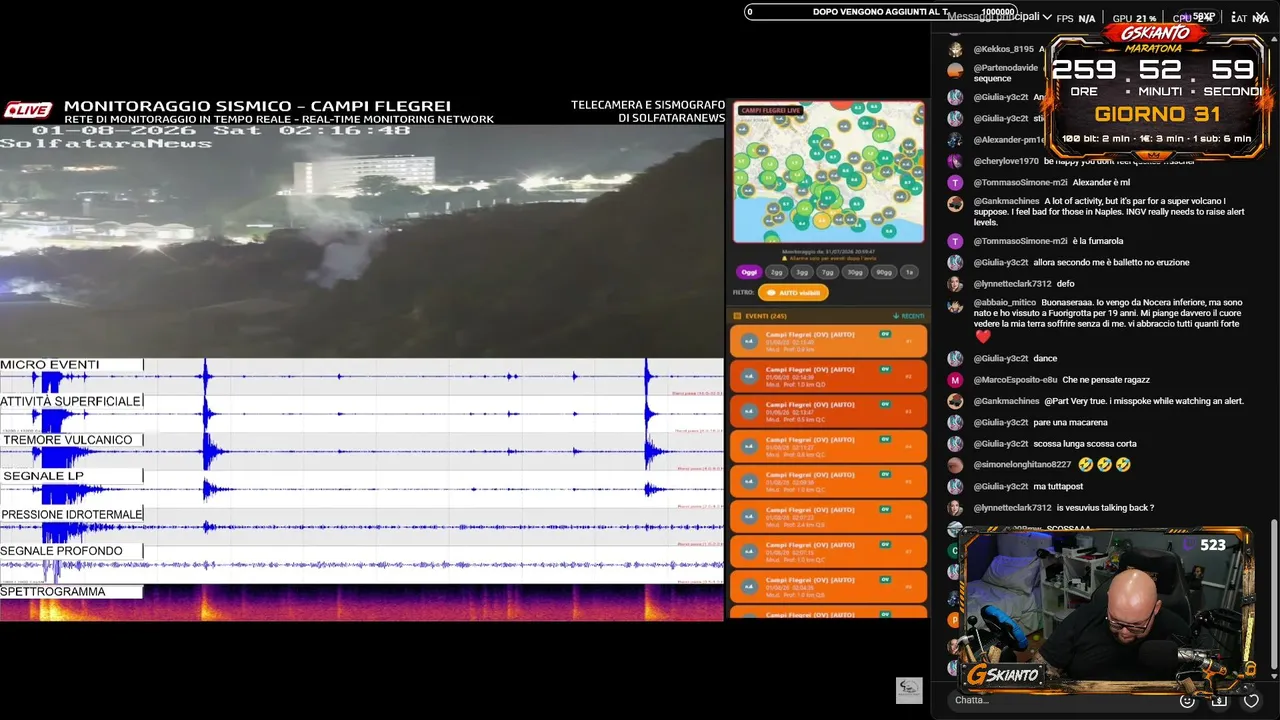The width and height of the screenshot is (1280, 720).
Task: Click the Campi Flegrei live map
Action: coord(828,172)
